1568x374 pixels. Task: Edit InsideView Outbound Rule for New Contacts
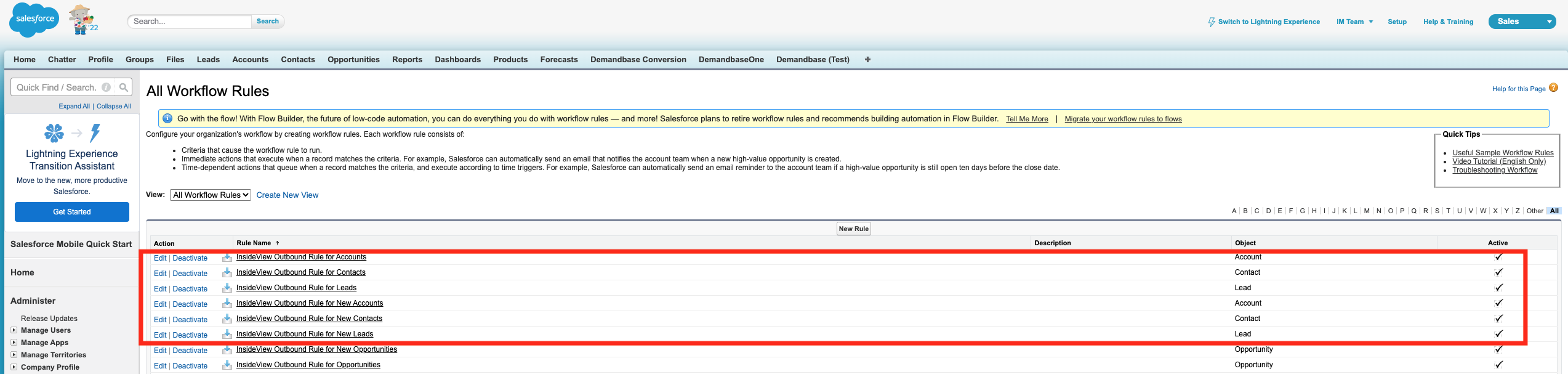coord(160,320)
